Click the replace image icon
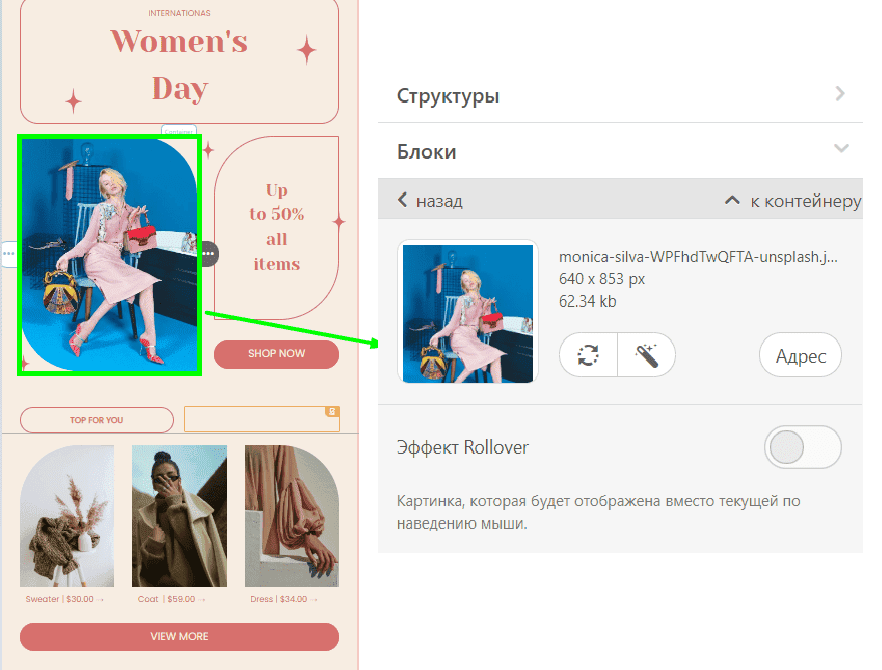 [589, 355]
